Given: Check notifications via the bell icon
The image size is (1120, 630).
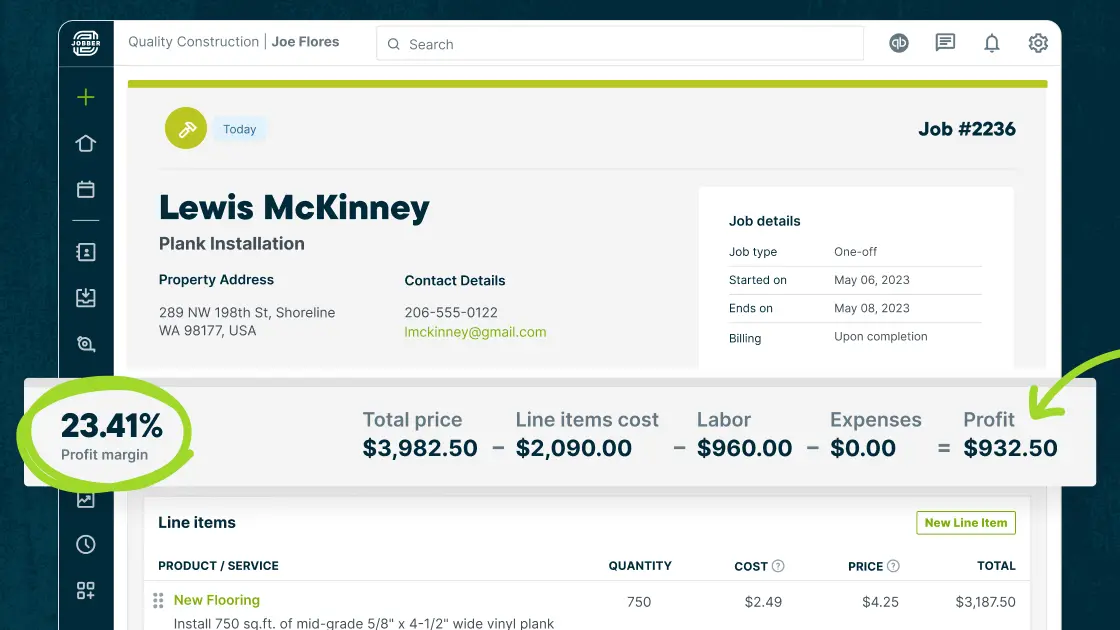Looking at the screenshot, I should 991,43.
